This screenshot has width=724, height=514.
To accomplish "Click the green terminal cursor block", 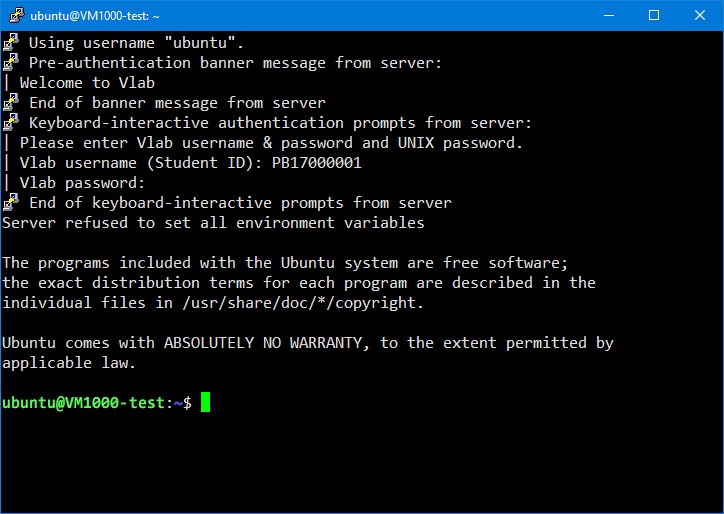I will coord(205,403).
